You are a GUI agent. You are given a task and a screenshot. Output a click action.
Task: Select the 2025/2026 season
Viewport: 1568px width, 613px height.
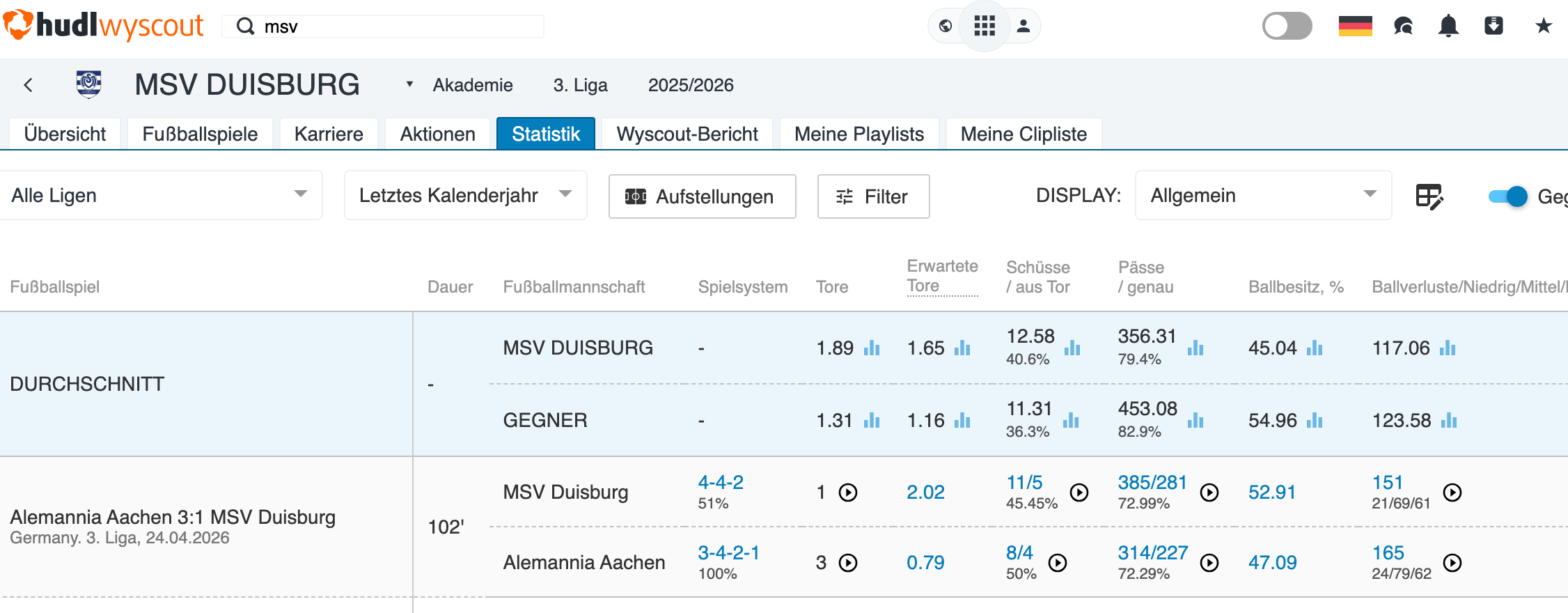(x=691, y=85)
